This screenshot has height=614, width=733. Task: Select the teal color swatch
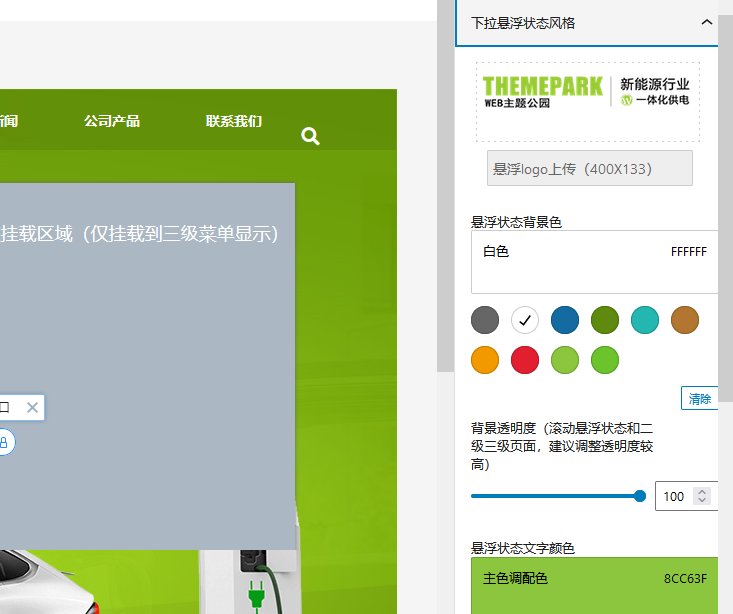[x=645, y=320]
